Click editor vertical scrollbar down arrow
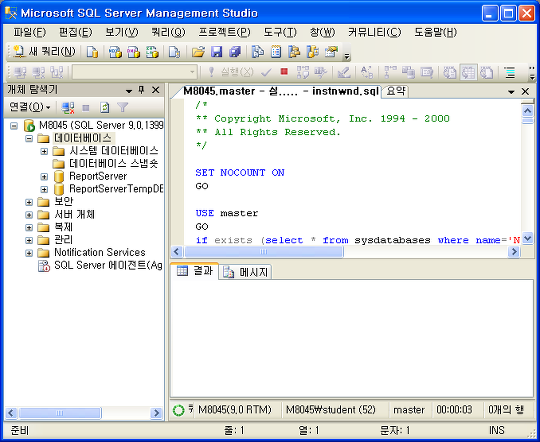This screenshot has height=442, width=540. click(x=528, y=238)
